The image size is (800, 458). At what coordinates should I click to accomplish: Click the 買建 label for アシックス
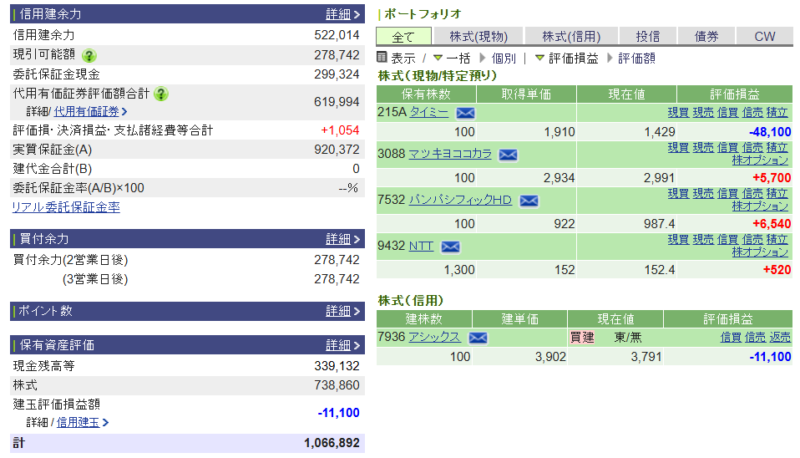pyautogui.click(x=582, y=338)
